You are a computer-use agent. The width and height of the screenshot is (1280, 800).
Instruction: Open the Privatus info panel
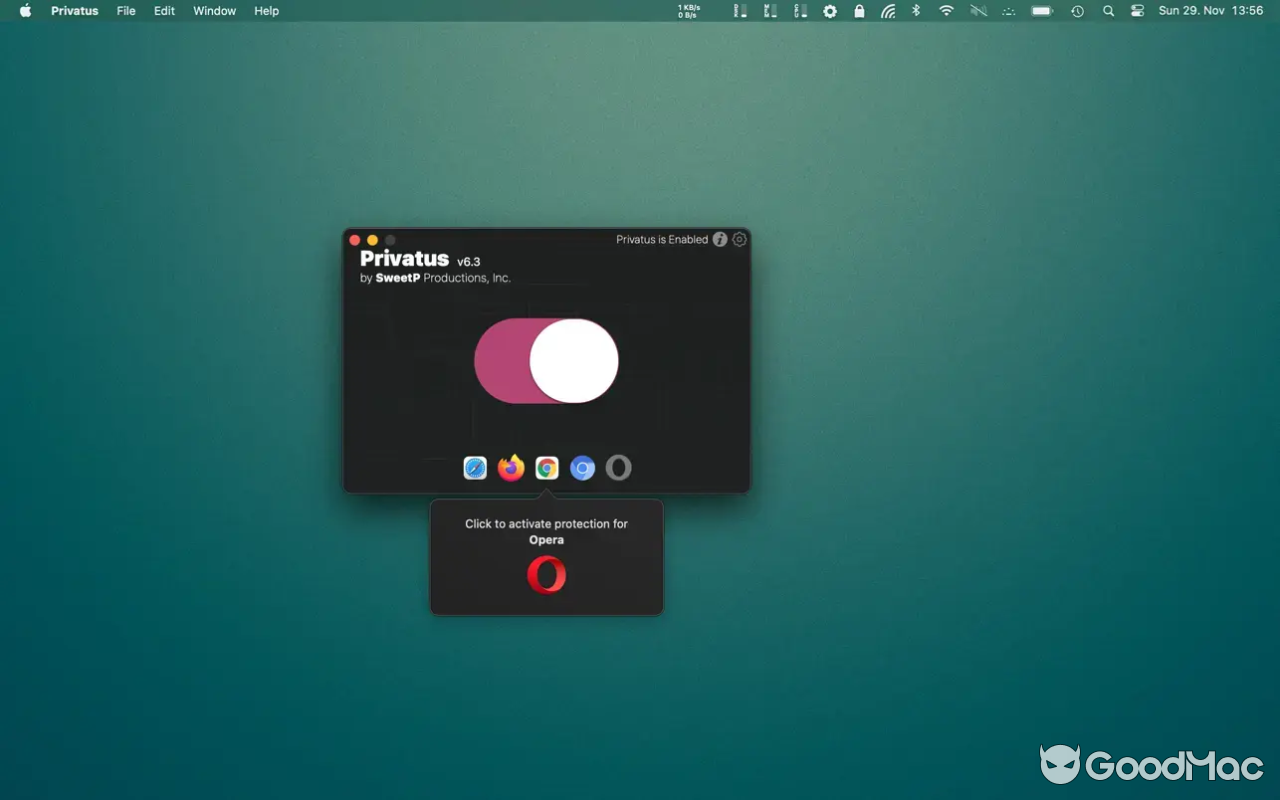click(719, 239)
